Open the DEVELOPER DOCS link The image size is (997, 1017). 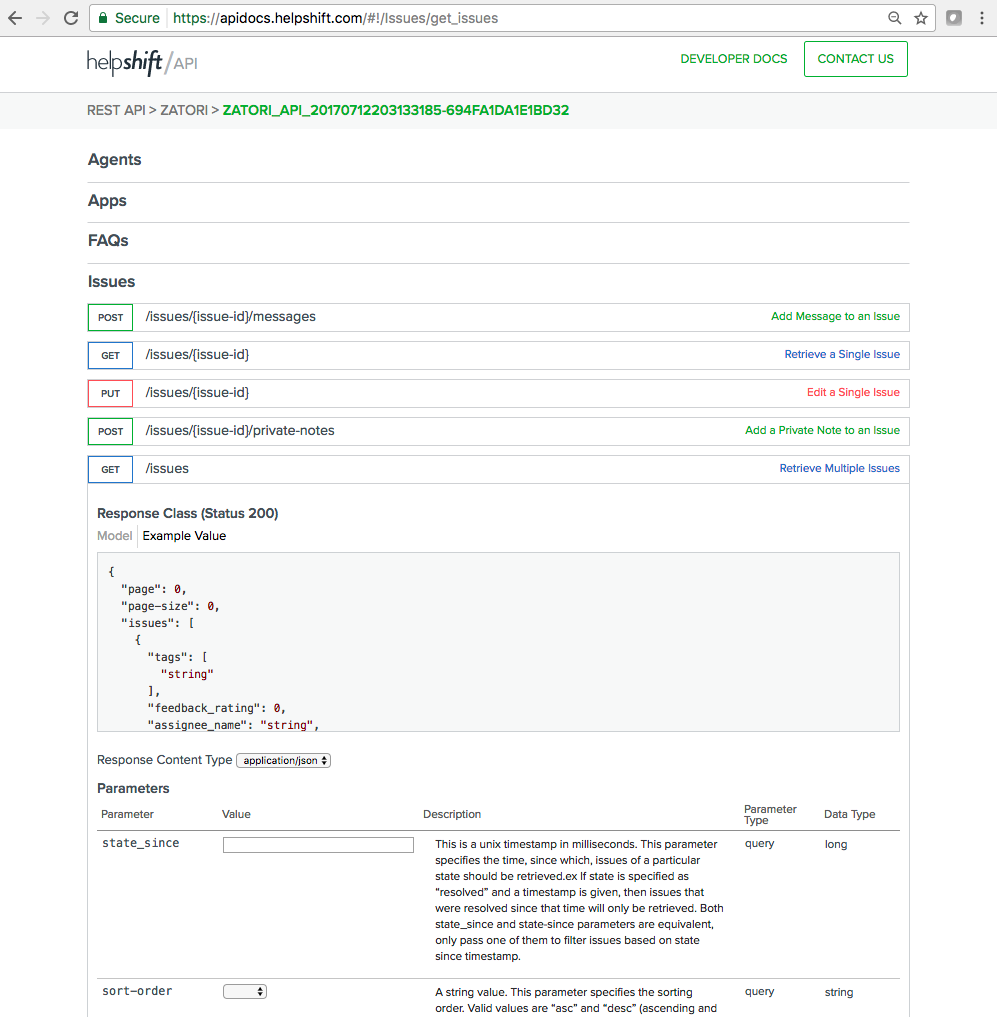tap(734, 59)
